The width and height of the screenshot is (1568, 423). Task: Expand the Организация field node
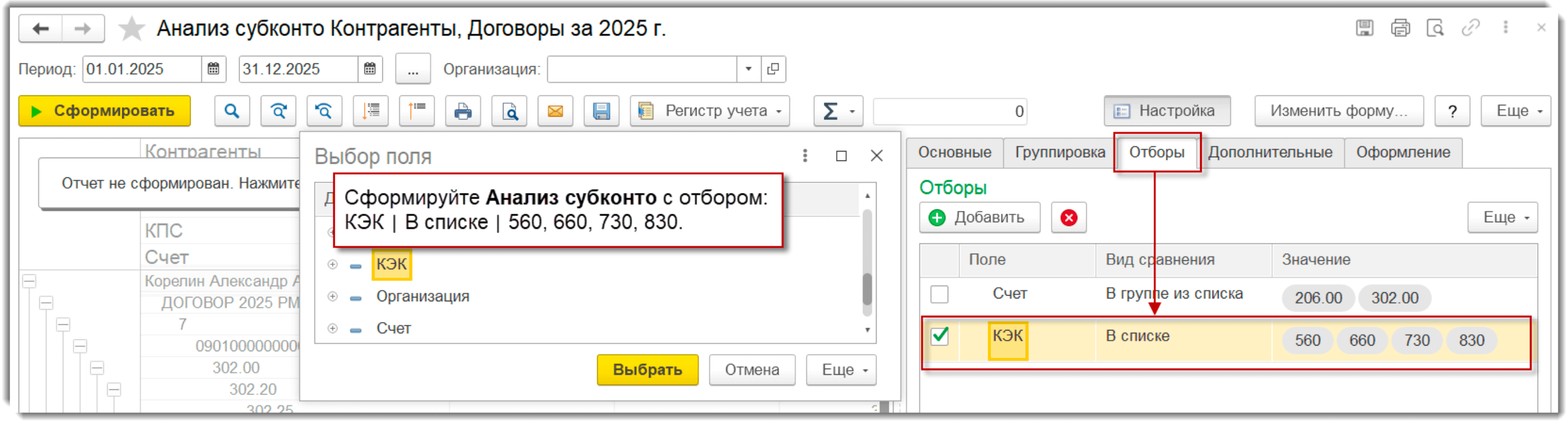point(333,297)
